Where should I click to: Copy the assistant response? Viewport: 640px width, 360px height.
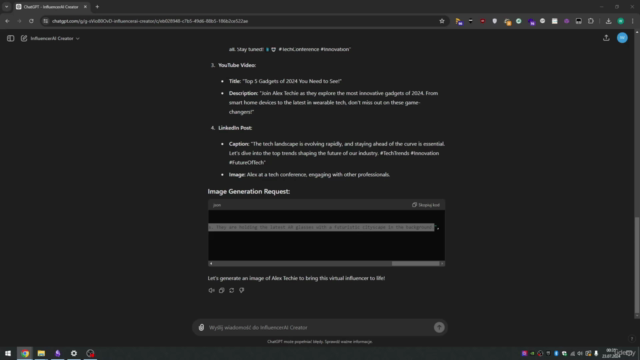click(222, 290)
